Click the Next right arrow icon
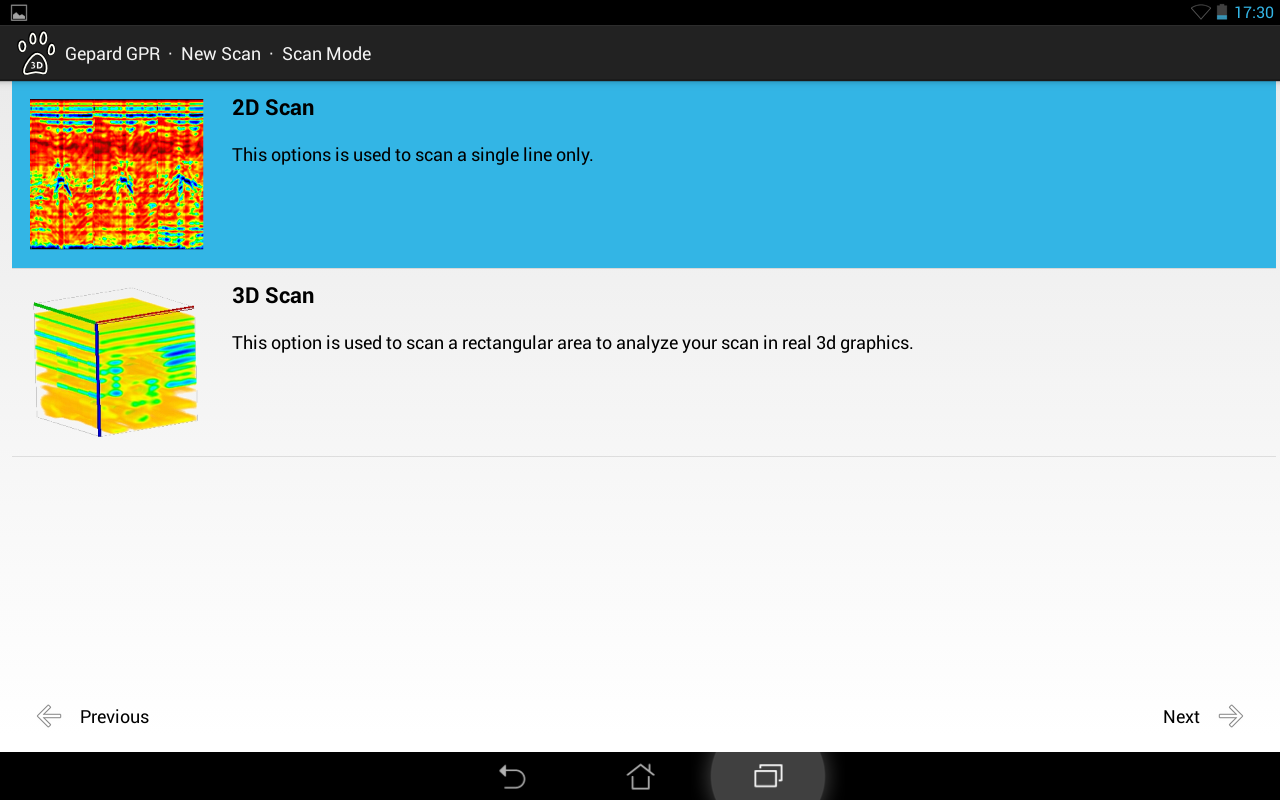Screen dimensions: 1280x800 pos(1231,716)
